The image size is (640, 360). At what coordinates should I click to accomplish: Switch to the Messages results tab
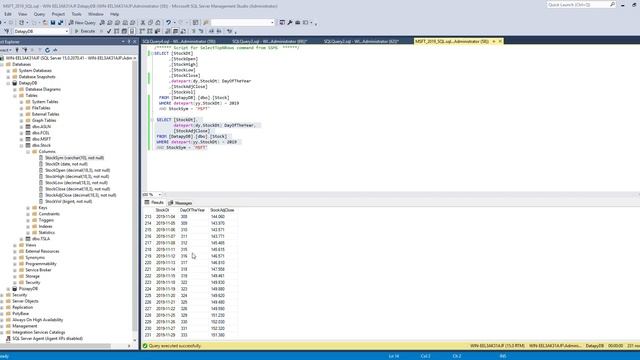(180, 203)
